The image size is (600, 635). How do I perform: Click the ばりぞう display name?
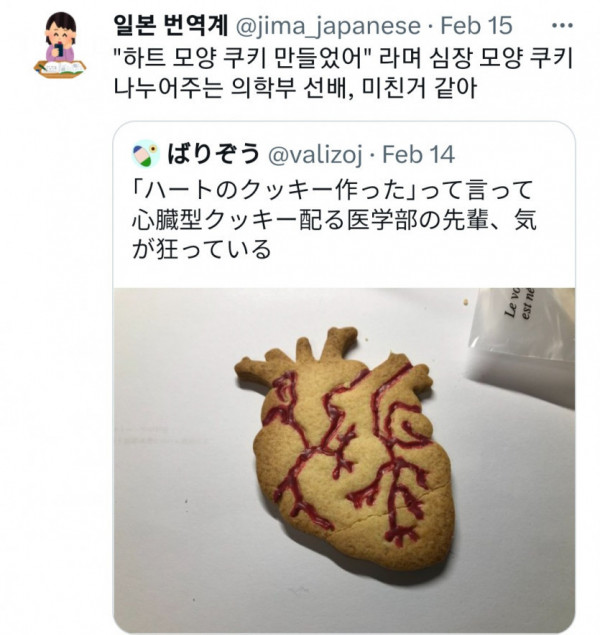click(214, 154)
